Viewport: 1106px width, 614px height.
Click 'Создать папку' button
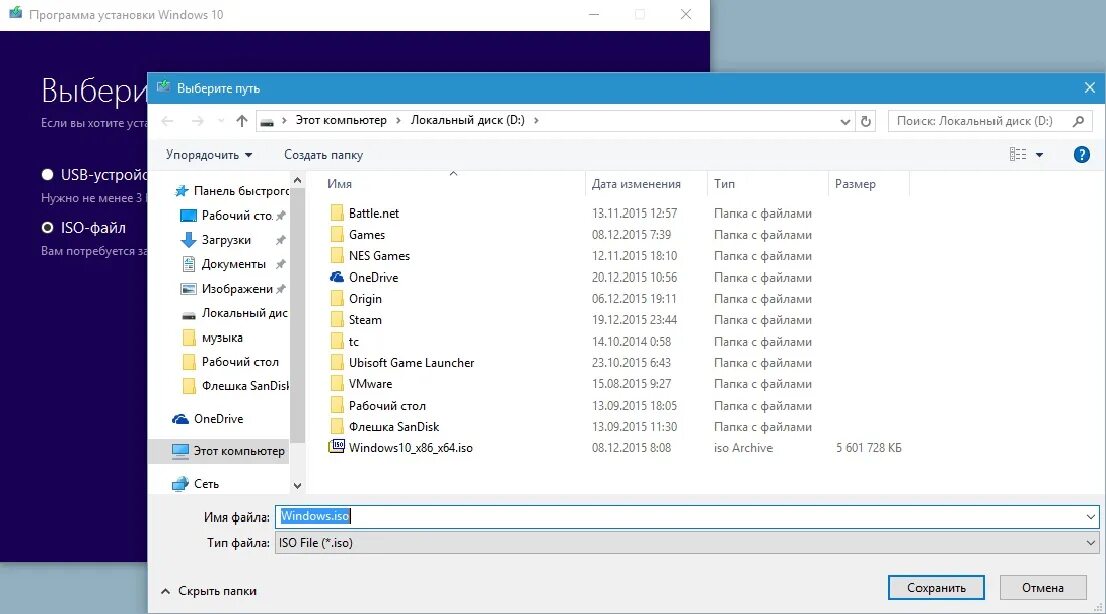click(324, 155)
